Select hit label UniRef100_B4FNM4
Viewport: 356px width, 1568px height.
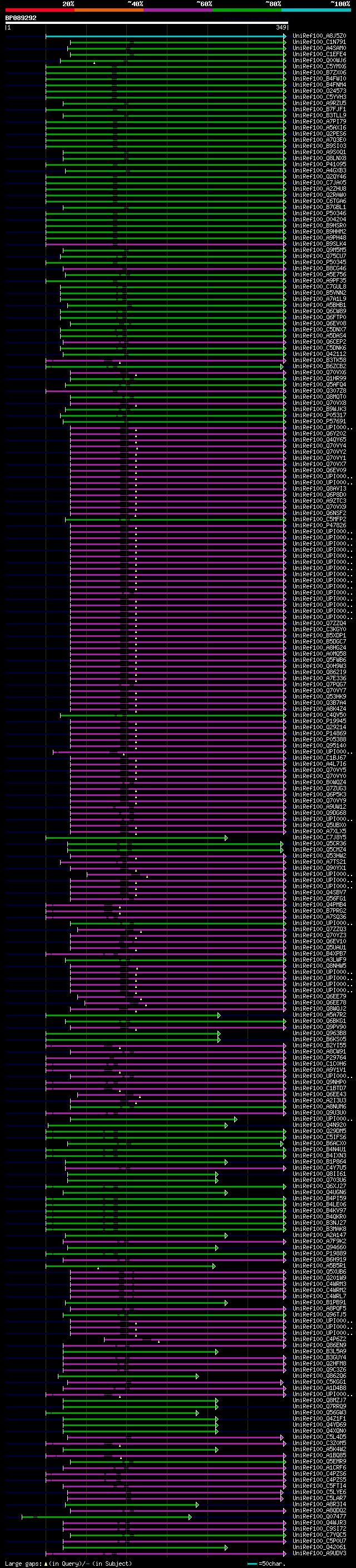(x=319, y=85)
